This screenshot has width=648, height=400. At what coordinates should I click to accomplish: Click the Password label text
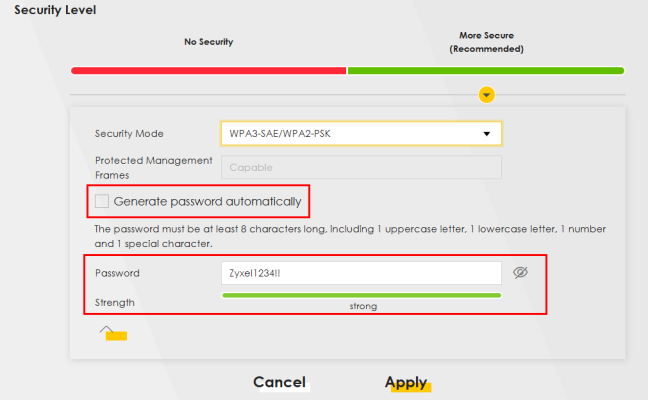117,273
